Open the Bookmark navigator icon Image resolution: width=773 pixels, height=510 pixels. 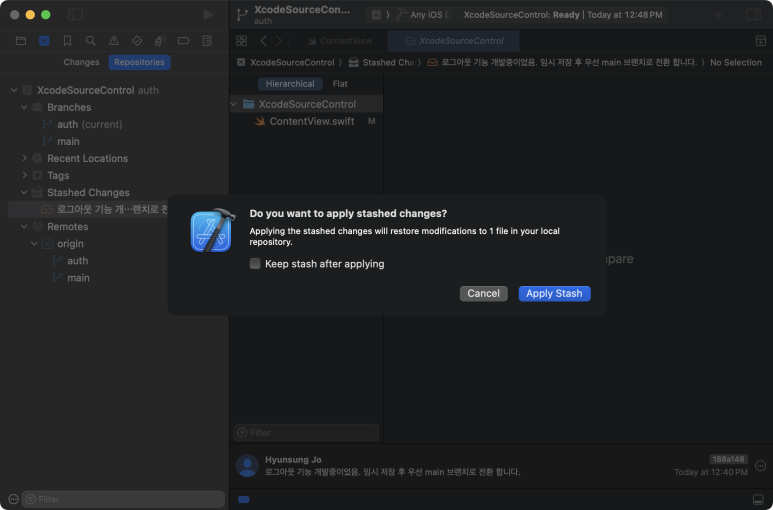point(68,40)
